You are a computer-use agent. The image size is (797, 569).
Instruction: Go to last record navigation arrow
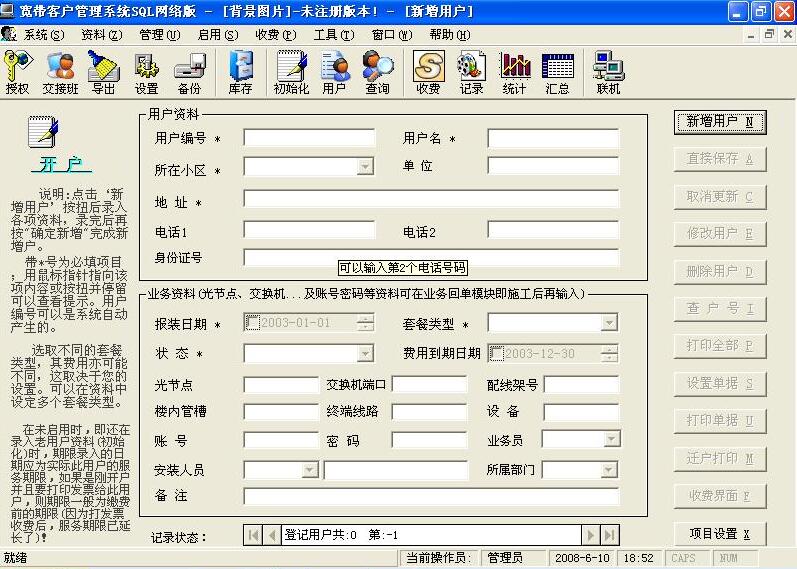[609, 535]
